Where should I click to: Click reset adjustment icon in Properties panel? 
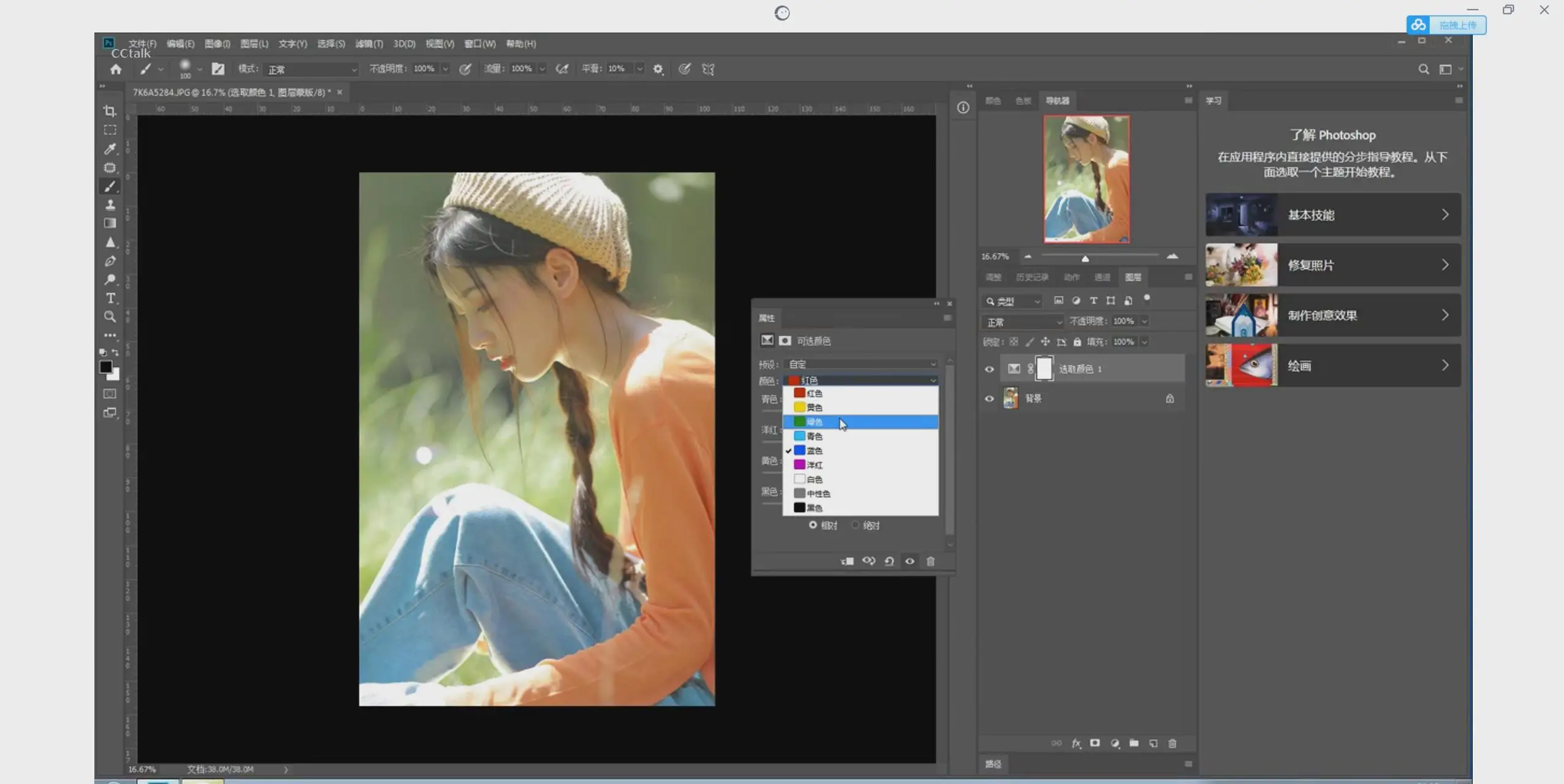click(889, 561)
